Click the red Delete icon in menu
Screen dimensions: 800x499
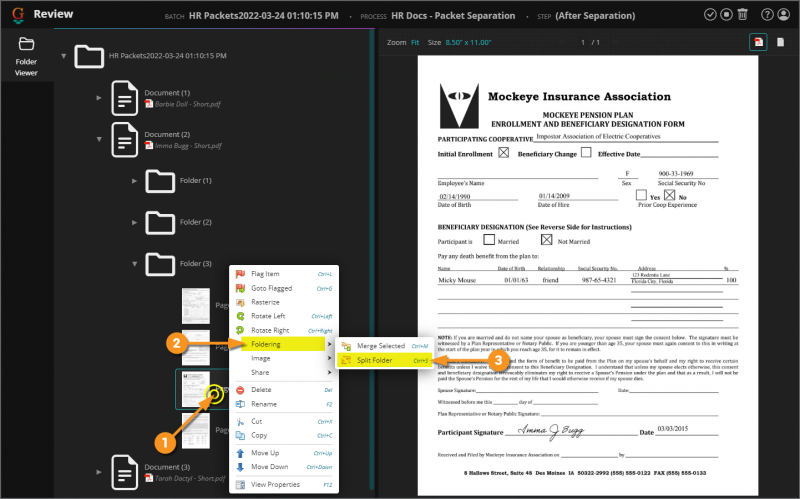click(x=240, y=390)
